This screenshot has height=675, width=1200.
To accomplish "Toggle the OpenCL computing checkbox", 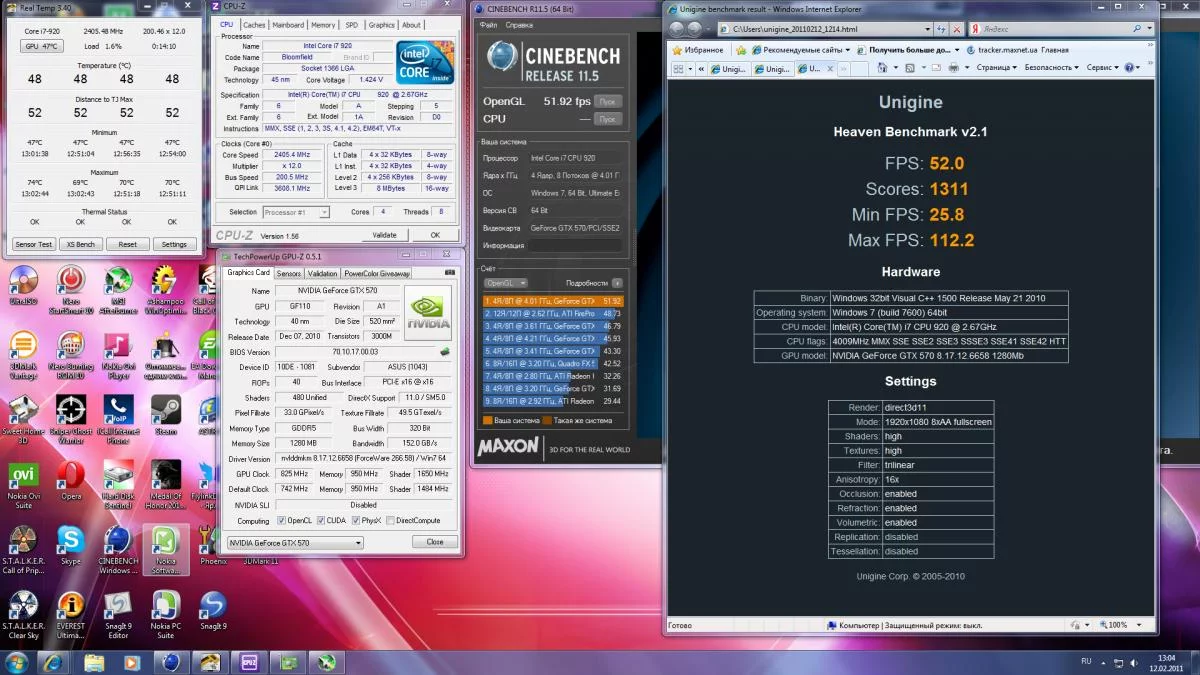I will tap(283, 521).
